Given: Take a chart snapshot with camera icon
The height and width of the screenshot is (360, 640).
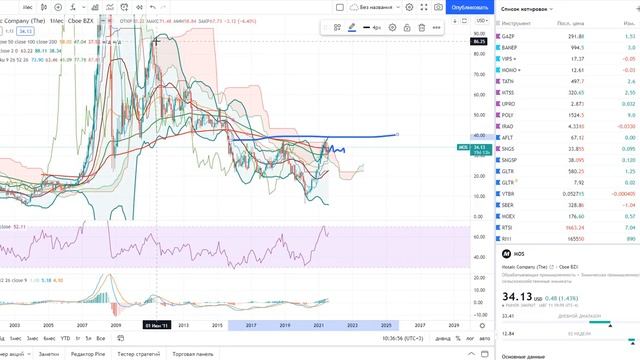Looking at the screenshot, I should coord(438,7).
